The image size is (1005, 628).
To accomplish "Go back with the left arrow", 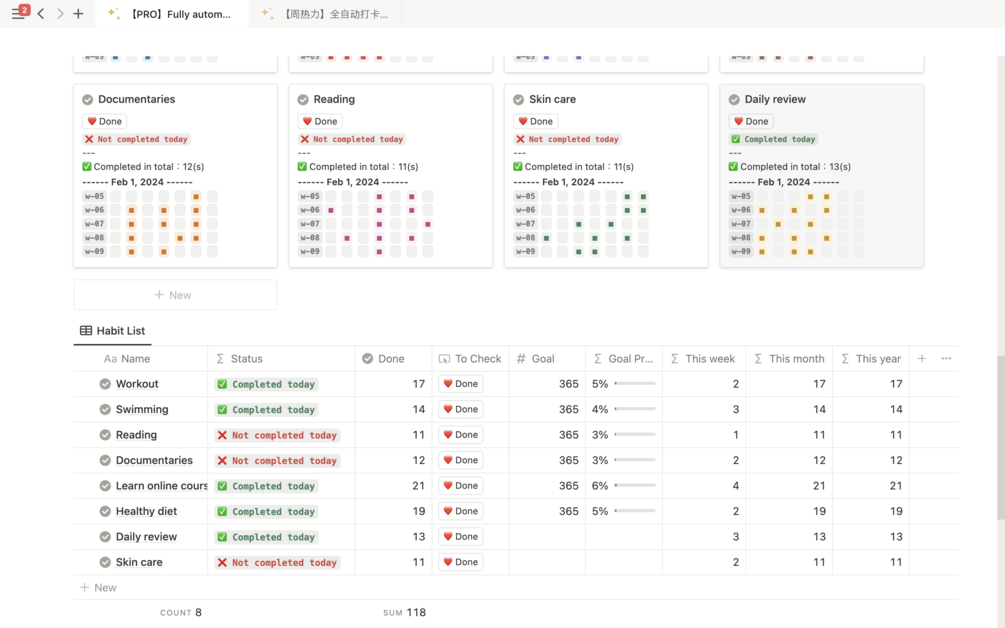I will point(41,13).
